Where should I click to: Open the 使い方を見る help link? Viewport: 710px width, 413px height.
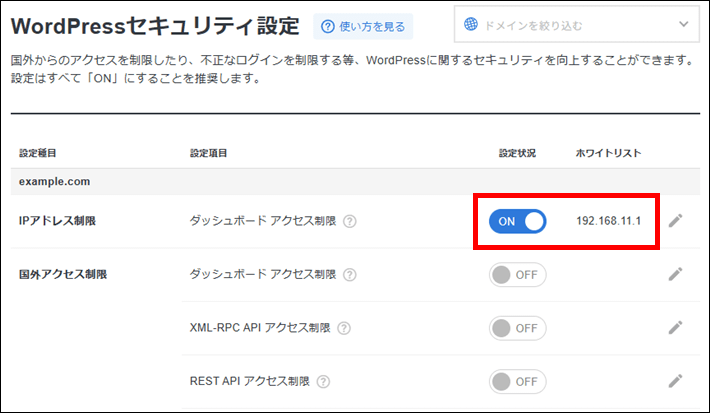363,27
